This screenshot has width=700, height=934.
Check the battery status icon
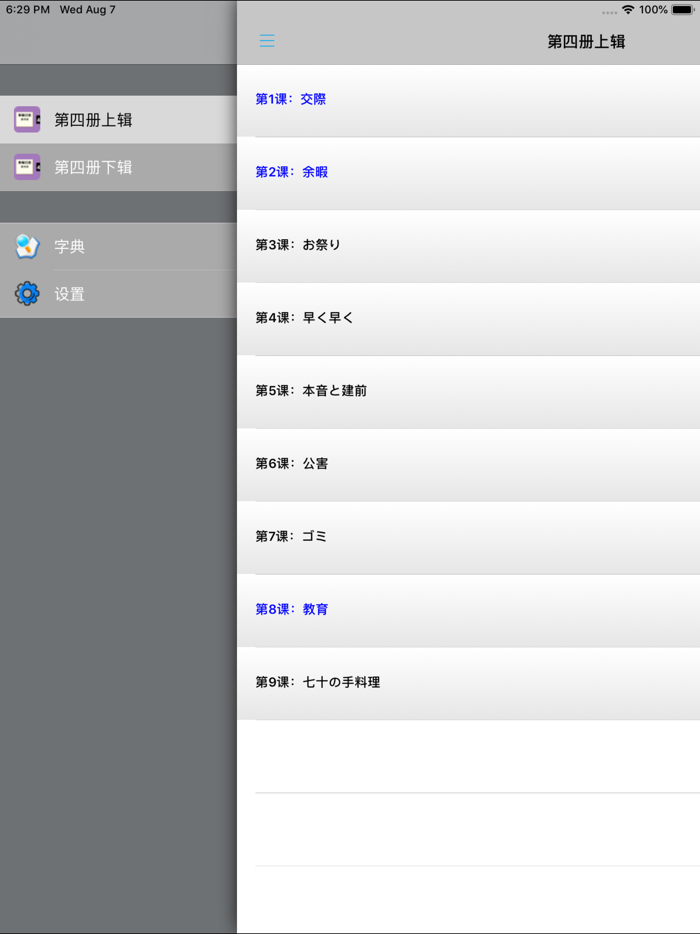point(683,10)
